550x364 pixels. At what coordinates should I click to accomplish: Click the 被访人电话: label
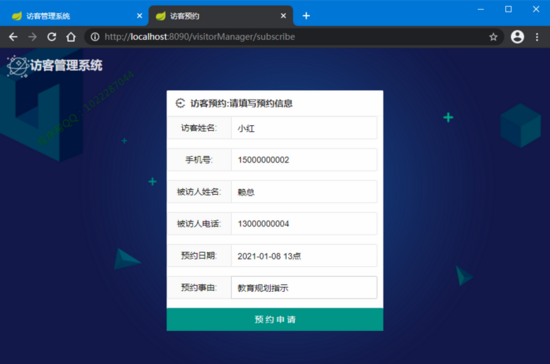coord(199,224)
